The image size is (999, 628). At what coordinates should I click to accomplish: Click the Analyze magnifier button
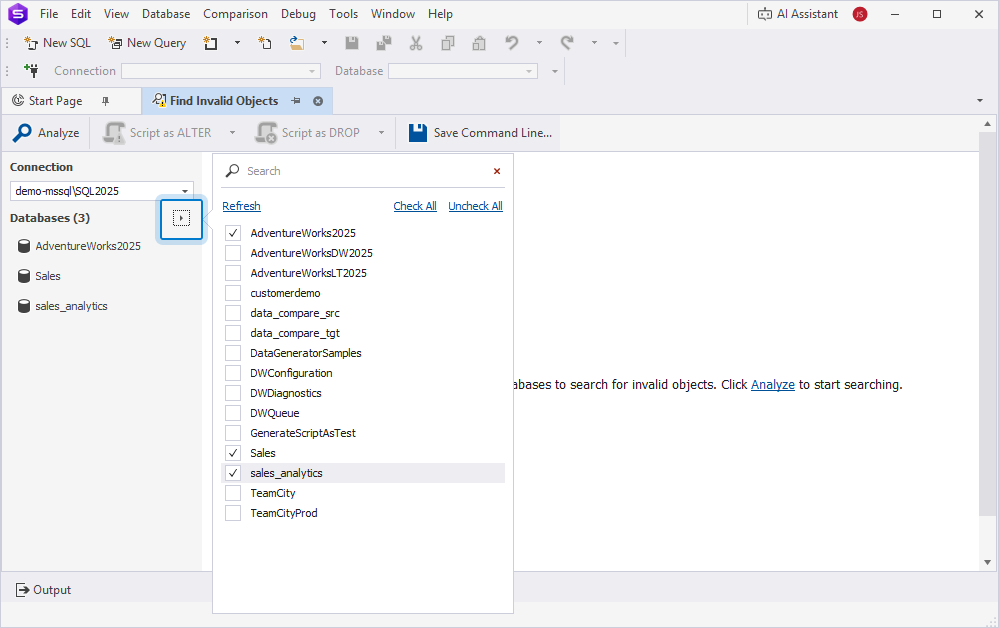tap(47, 132)
